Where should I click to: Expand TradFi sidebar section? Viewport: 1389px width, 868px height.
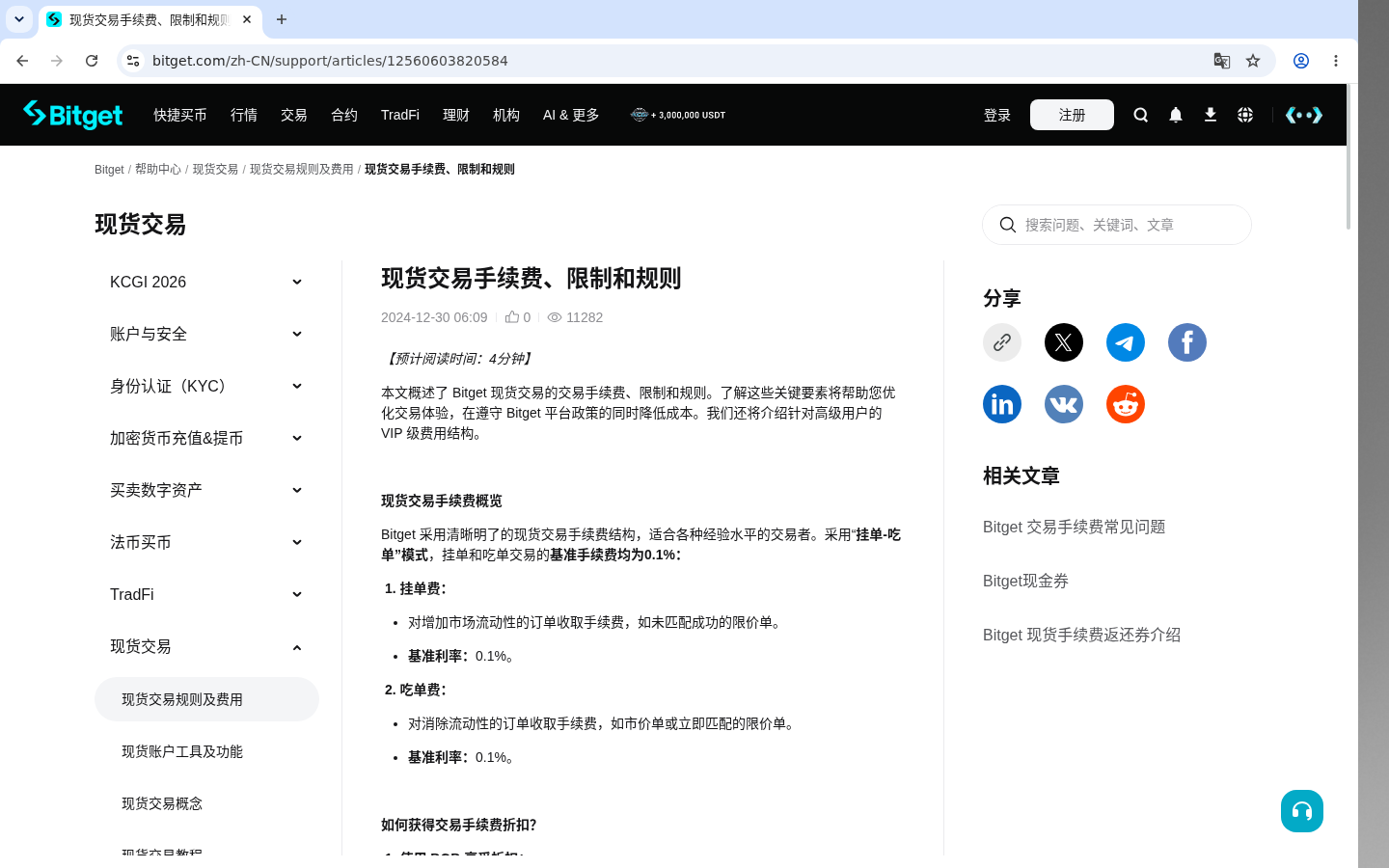[x=206, y=594]
